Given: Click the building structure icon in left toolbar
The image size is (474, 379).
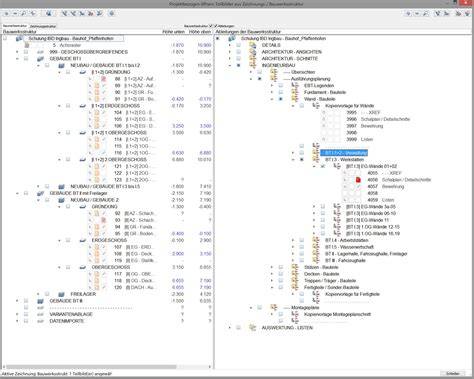Looking at the screenshot, I should (x=49, y=13).
